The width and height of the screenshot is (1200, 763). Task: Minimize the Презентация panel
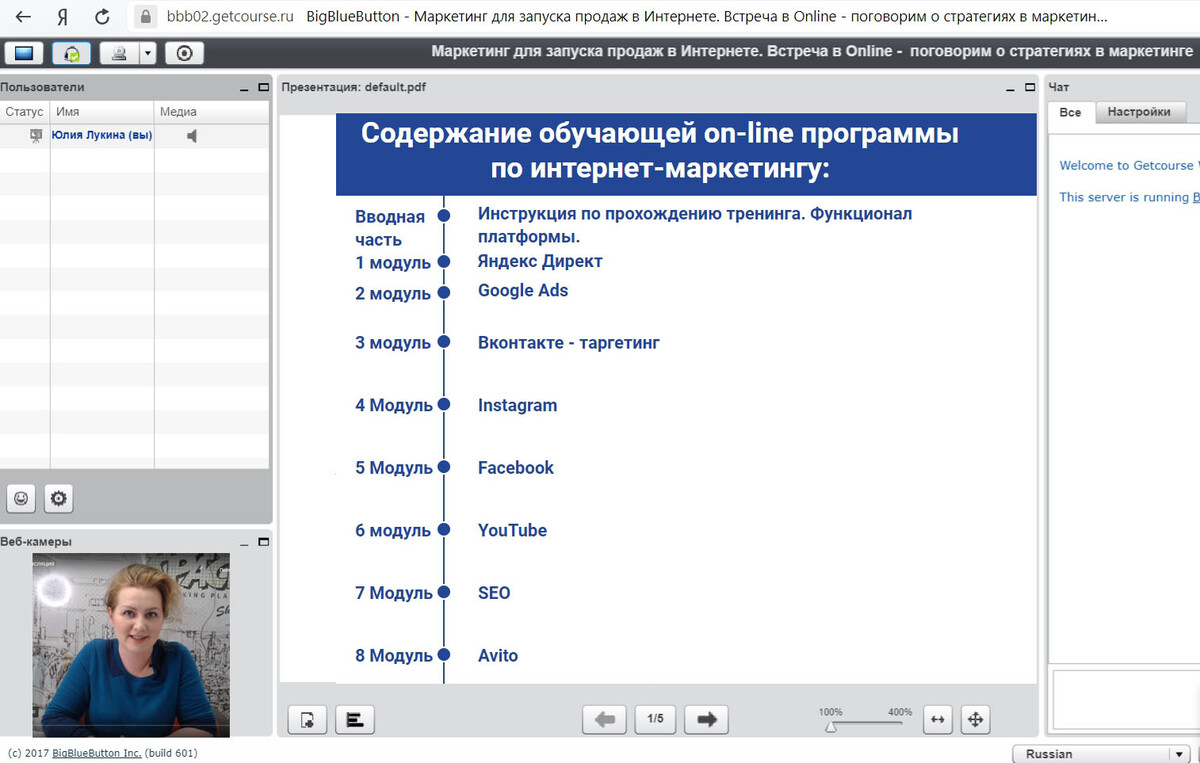tap(1012, 88)
